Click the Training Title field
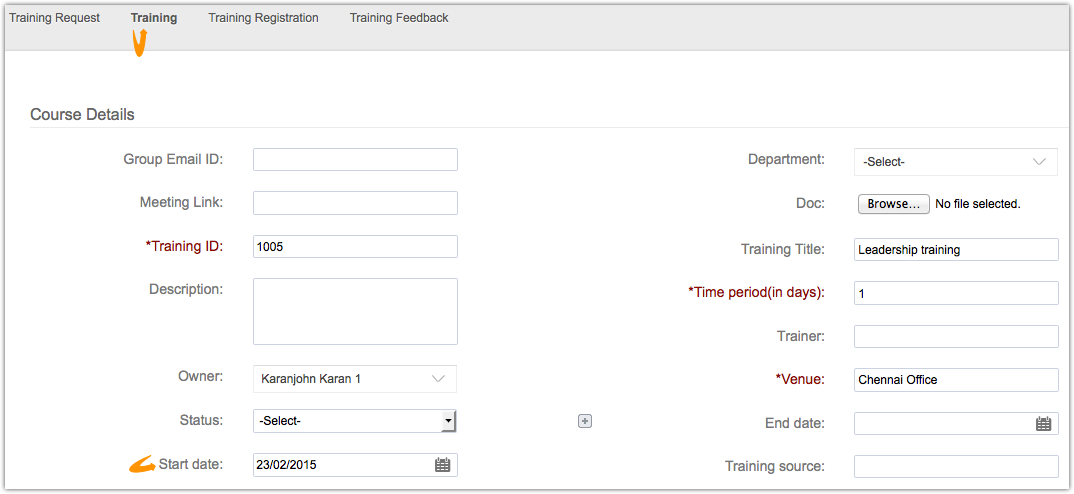The width and height of the screenshot is (1074, 494). 955,250
